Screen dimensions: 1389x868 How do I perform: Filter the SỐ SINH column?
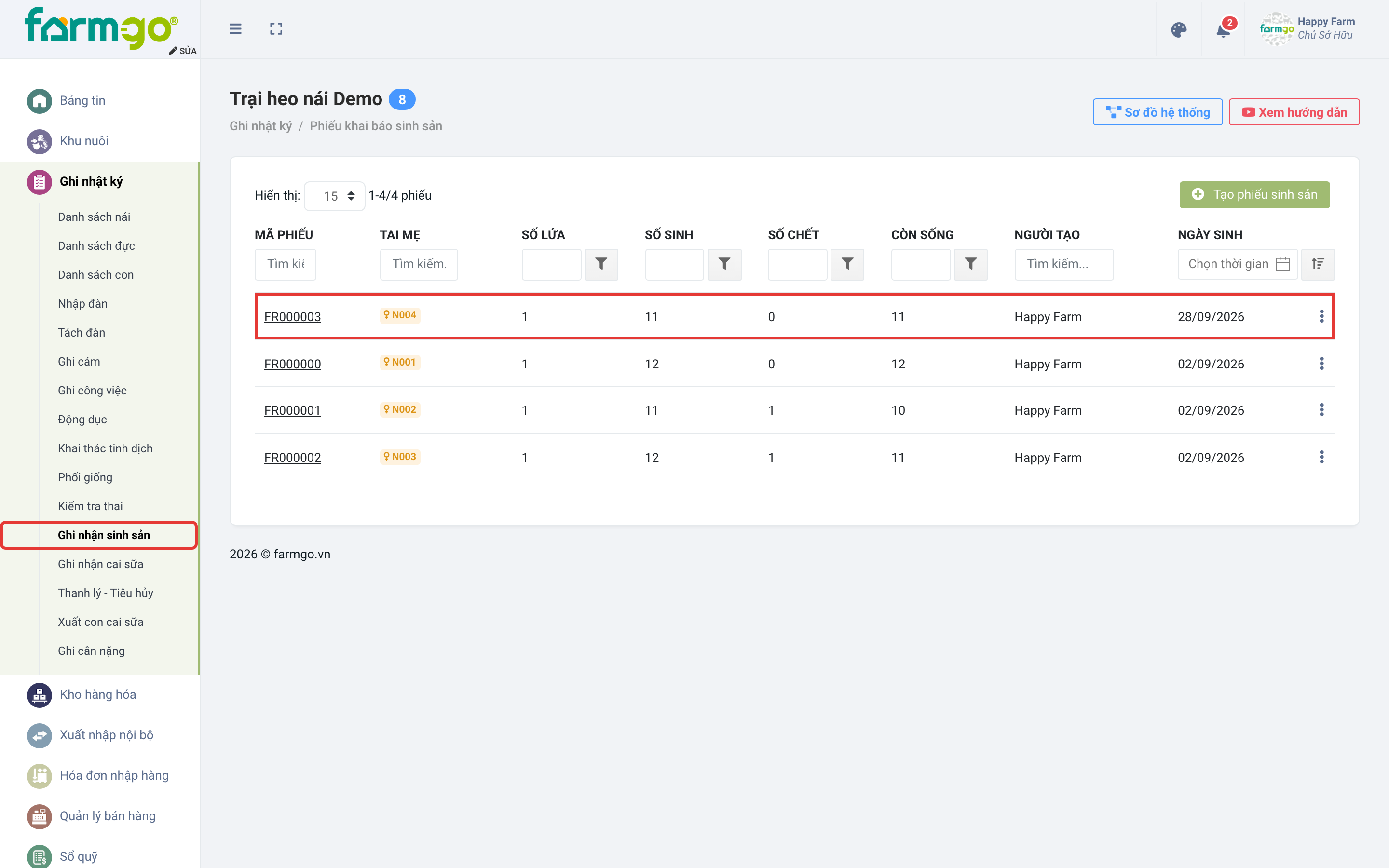(x=724, y=264)
